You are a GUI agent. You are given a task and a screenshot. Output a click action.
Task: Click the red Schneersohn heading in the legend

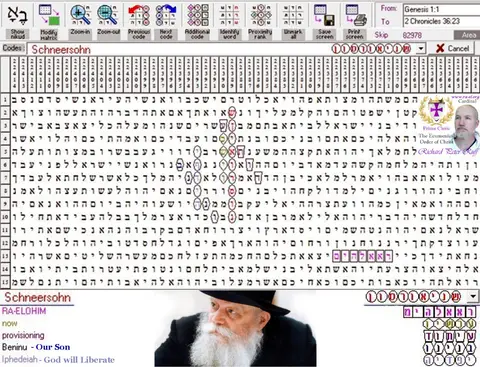[37, 297]
